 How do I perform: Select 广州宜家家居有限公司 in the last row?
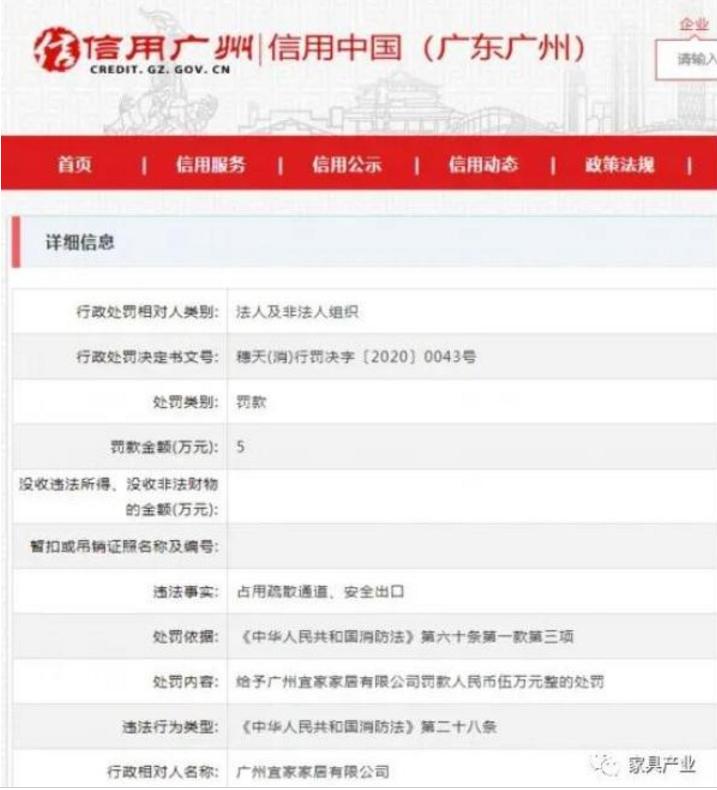click(312, 771)
